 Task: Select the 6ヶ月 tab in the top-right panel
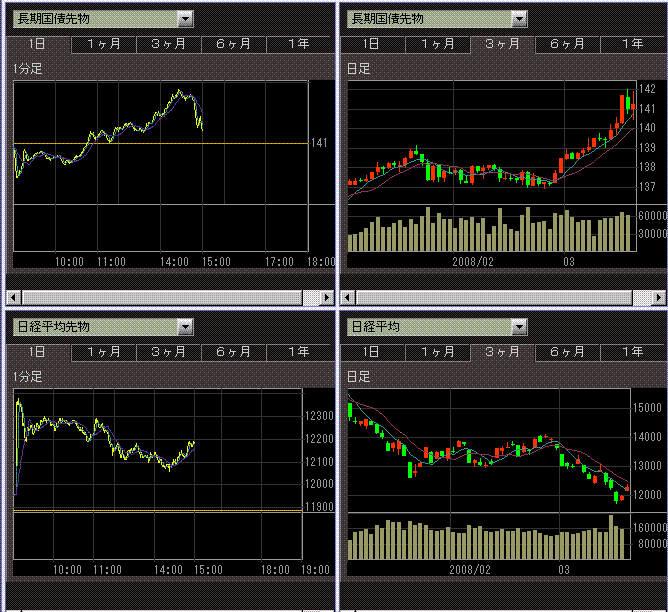tap(566, 44)
